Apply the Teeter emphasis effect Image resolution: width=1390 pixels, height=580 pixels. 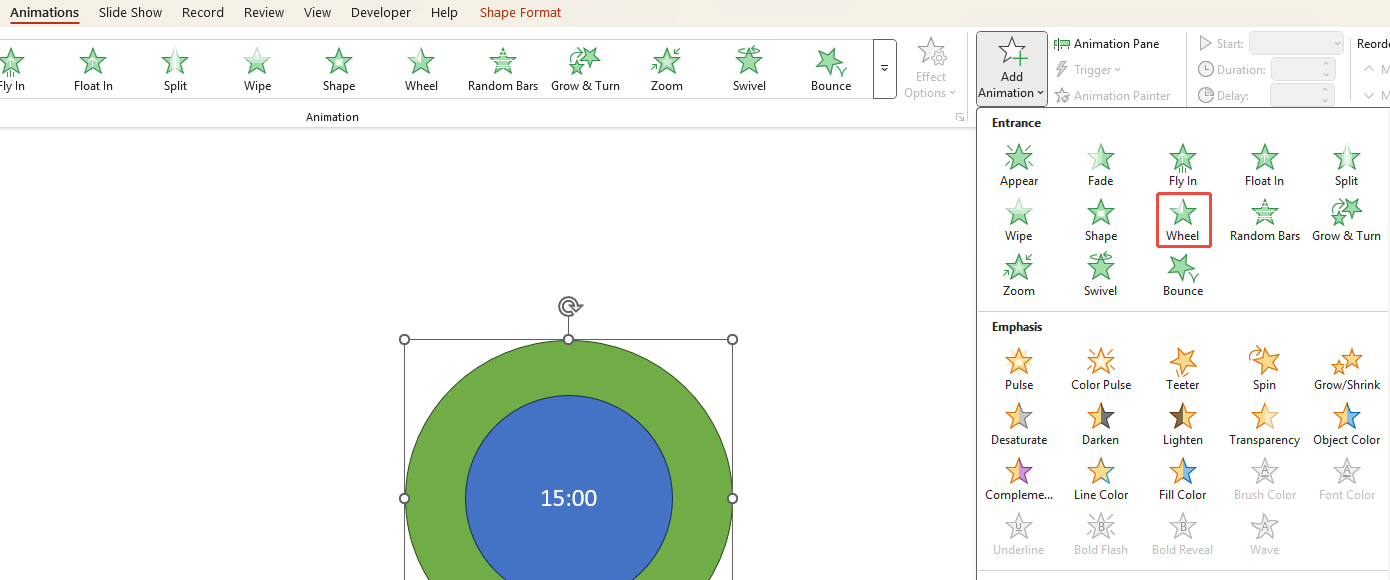tap(1182, 368)
